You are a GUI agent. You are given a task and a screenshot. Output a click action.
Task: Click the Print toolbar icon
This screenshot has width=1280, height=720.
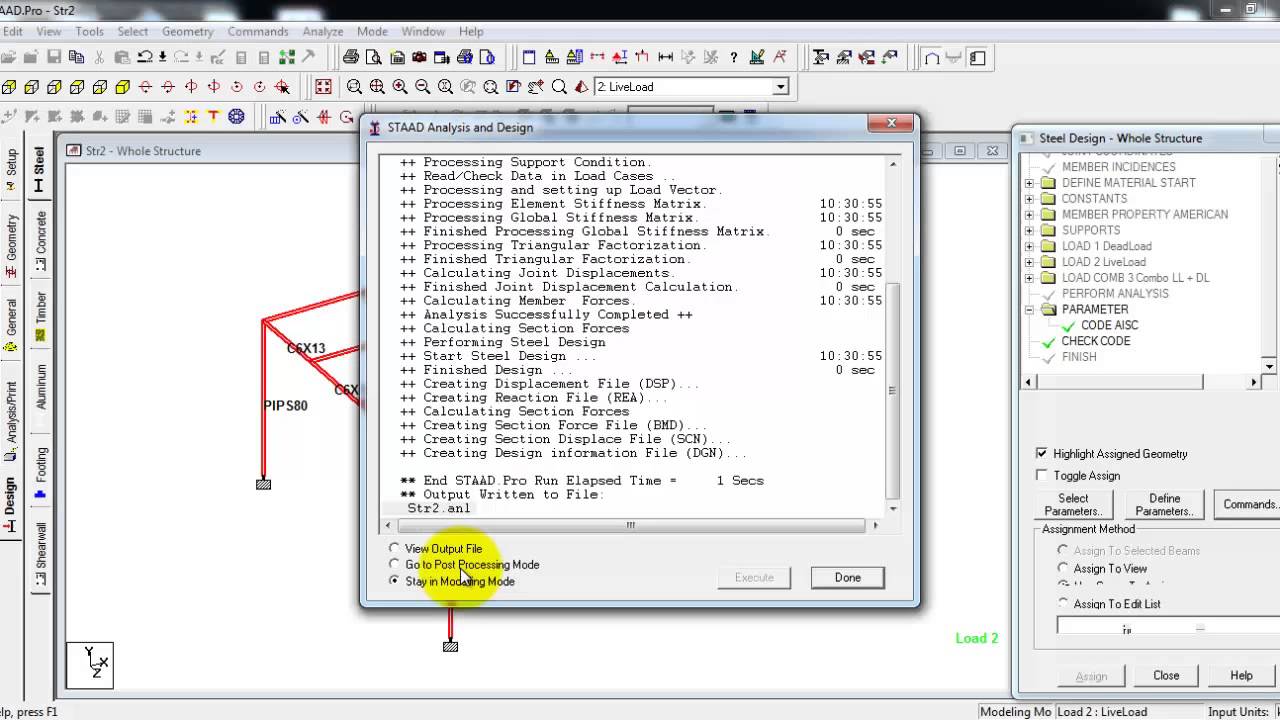[x=351, y=57]
